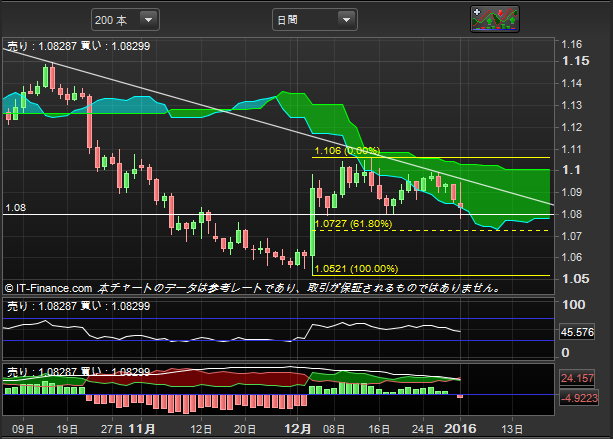
Task: Click the main chart bid/ask quote text
Action: 79,46
